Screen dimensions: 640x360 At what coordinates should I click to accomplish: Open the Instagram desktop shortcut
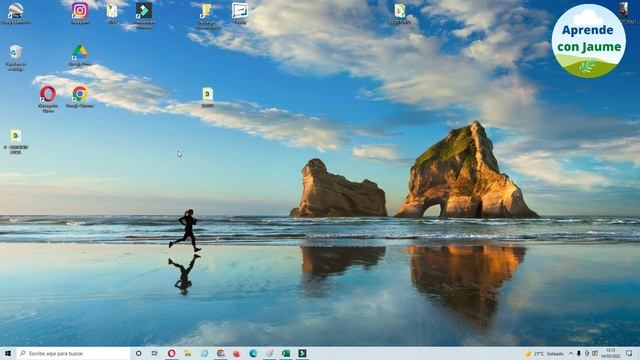click(x=80, y=13)
